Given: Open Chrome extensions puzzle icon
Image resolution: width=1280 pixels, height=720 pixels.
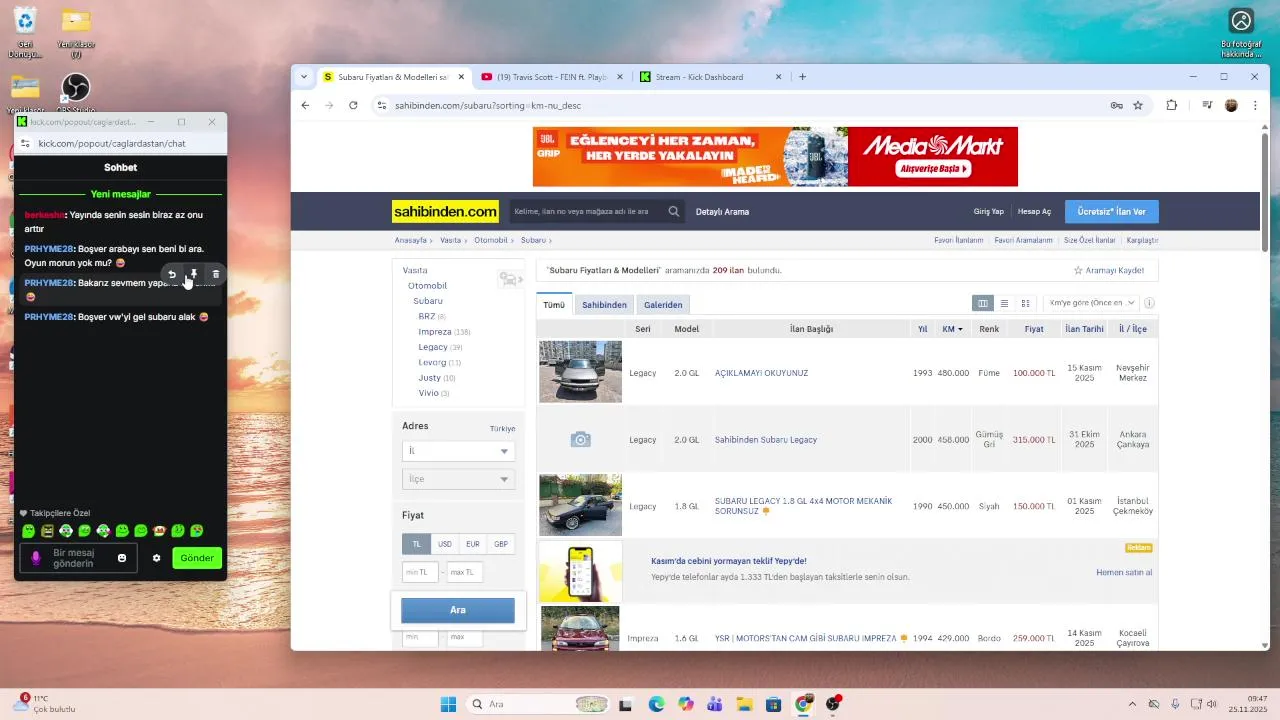Looking at the screenshot, I should tap(1172, 105).
